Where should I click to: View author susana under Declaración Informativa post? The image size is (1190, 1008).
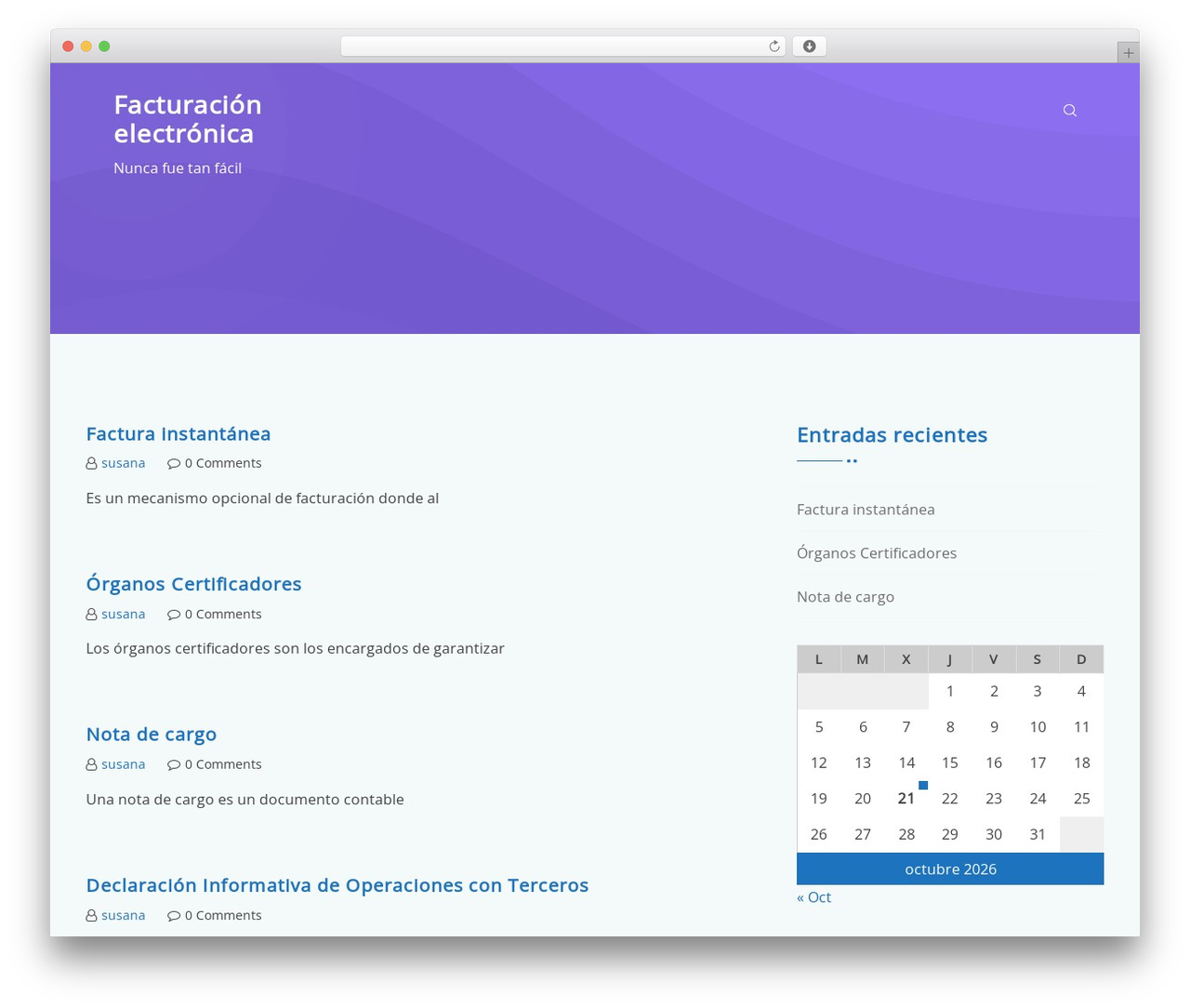point(124,916)
